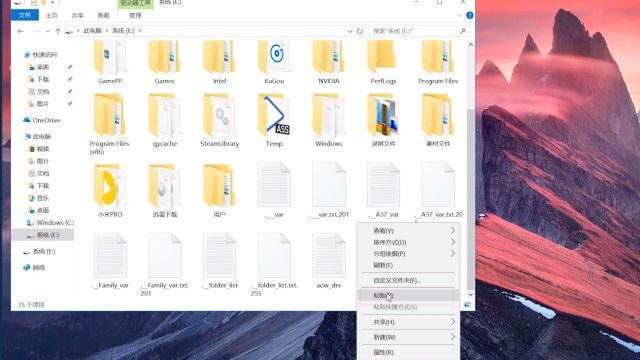Open the 文件 ribbon tab
The height and width of the screenshot is (360, 640).
(25, 15)
